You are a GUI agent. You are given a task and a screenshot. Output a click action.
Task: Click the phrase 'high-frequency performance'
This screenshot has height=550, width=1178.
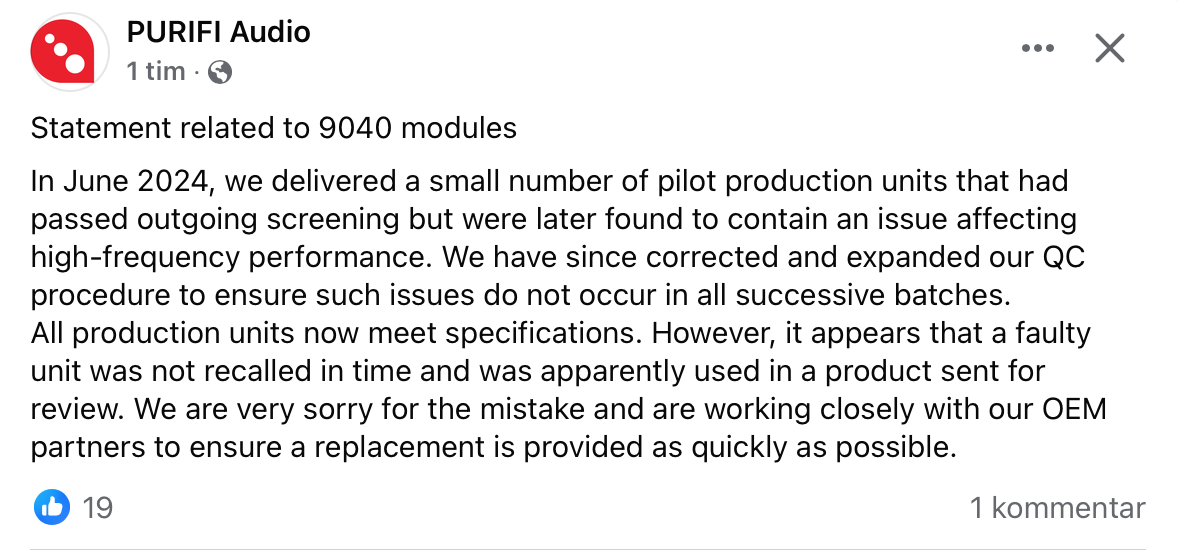[x=232, y=258]
